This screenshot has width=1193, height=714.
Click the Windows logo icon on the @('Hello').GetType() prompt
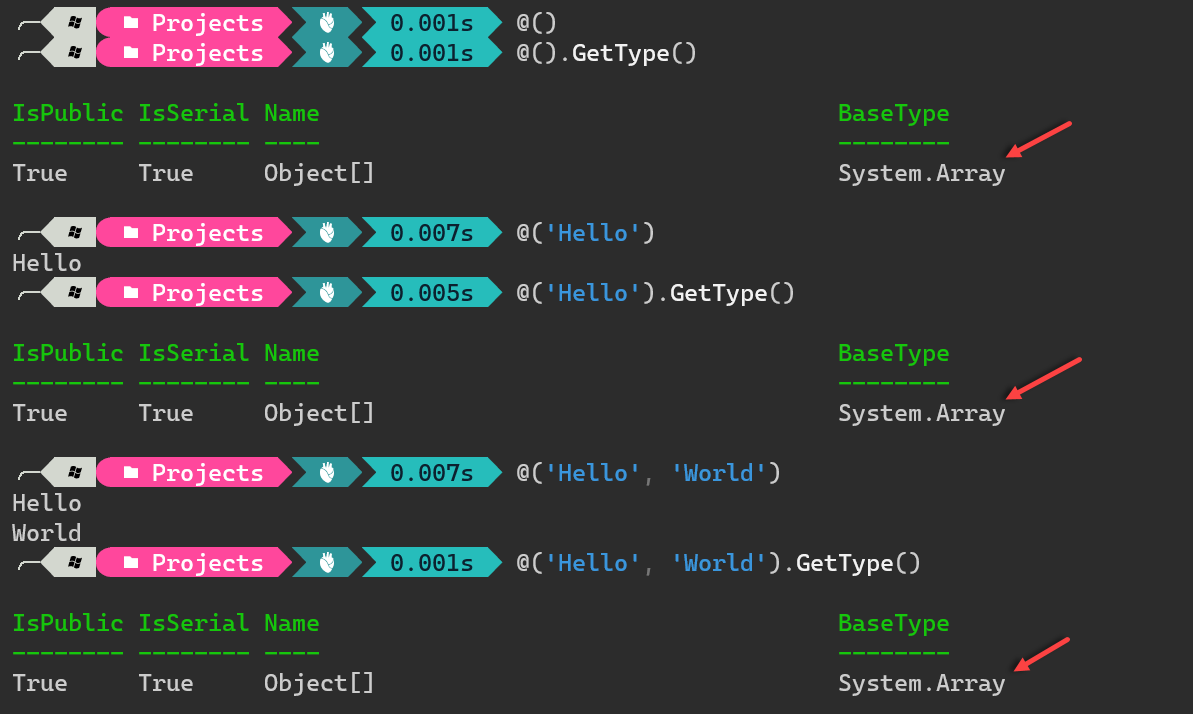click(x=75, y=292)
